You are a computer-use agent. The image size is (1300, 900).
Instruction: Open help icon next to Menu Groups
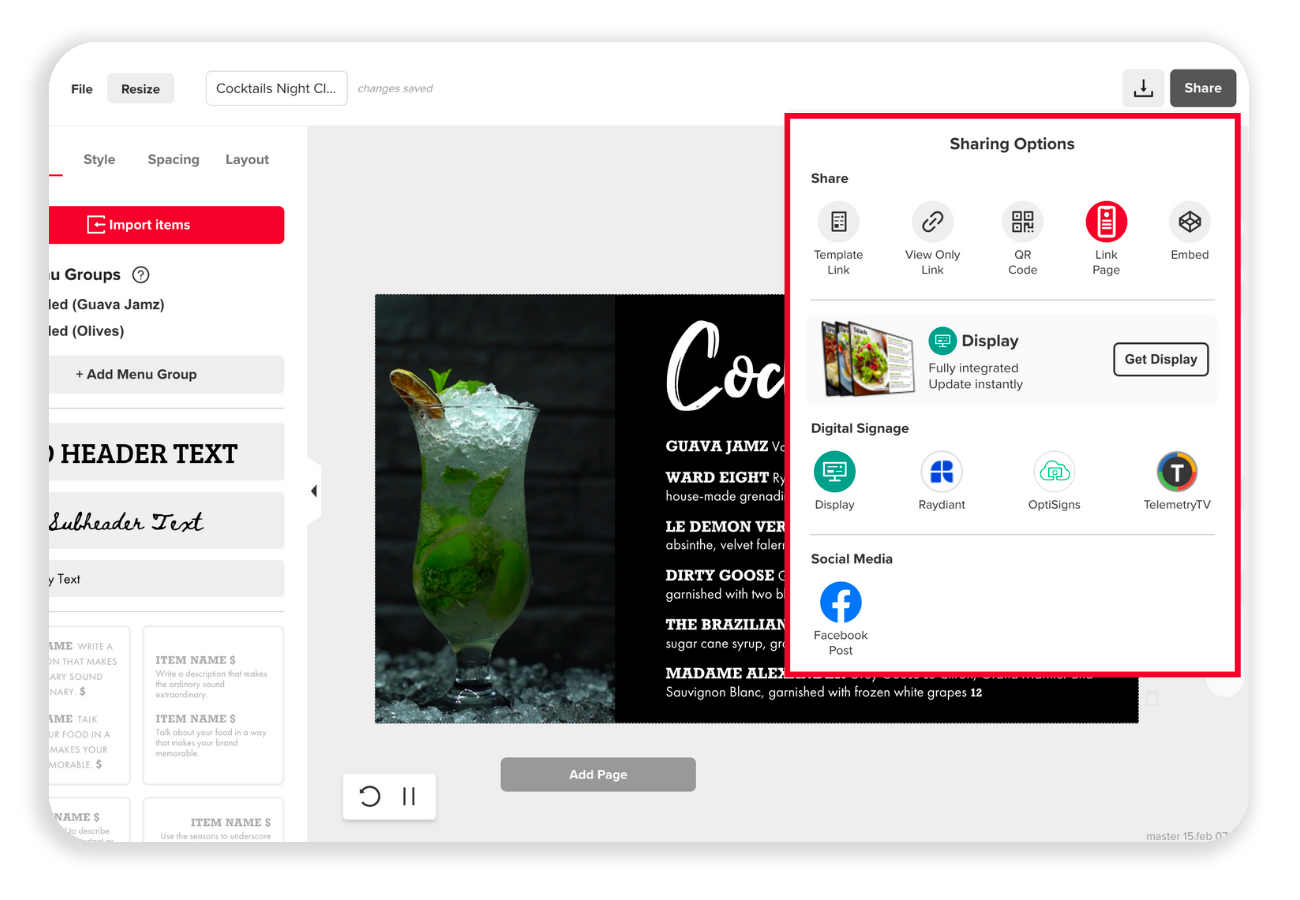point(141,275)
